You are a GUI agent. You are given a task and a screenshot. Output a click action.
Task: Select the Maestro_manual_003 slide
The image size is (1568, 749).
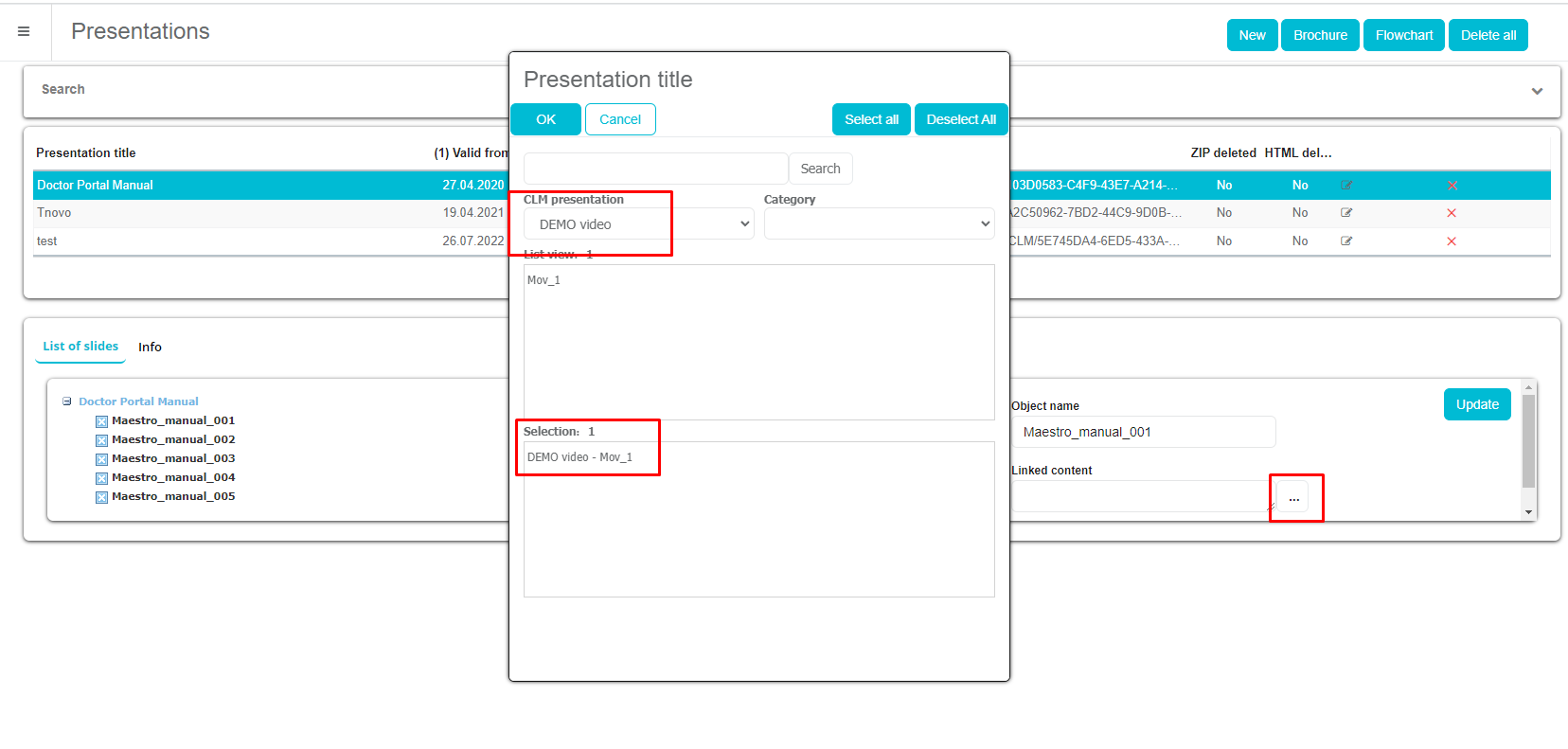172,458
